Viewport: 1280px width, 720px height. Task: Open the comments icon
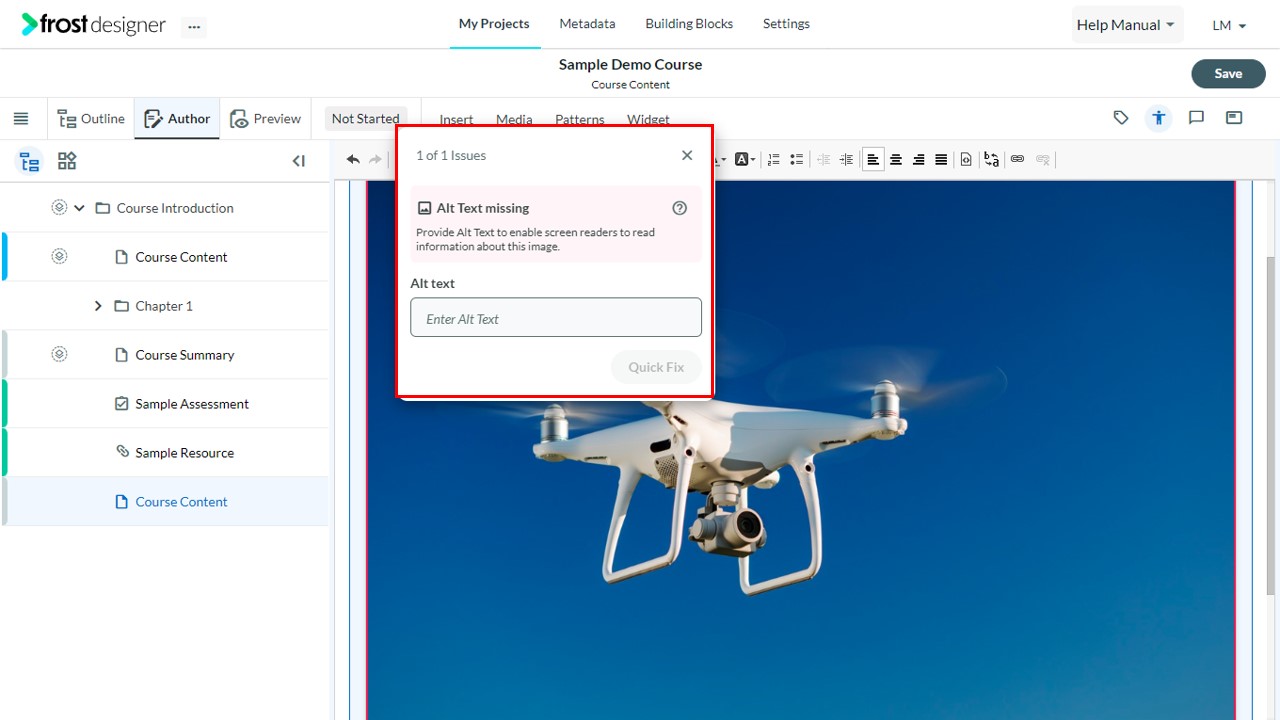coord(1196,118)
